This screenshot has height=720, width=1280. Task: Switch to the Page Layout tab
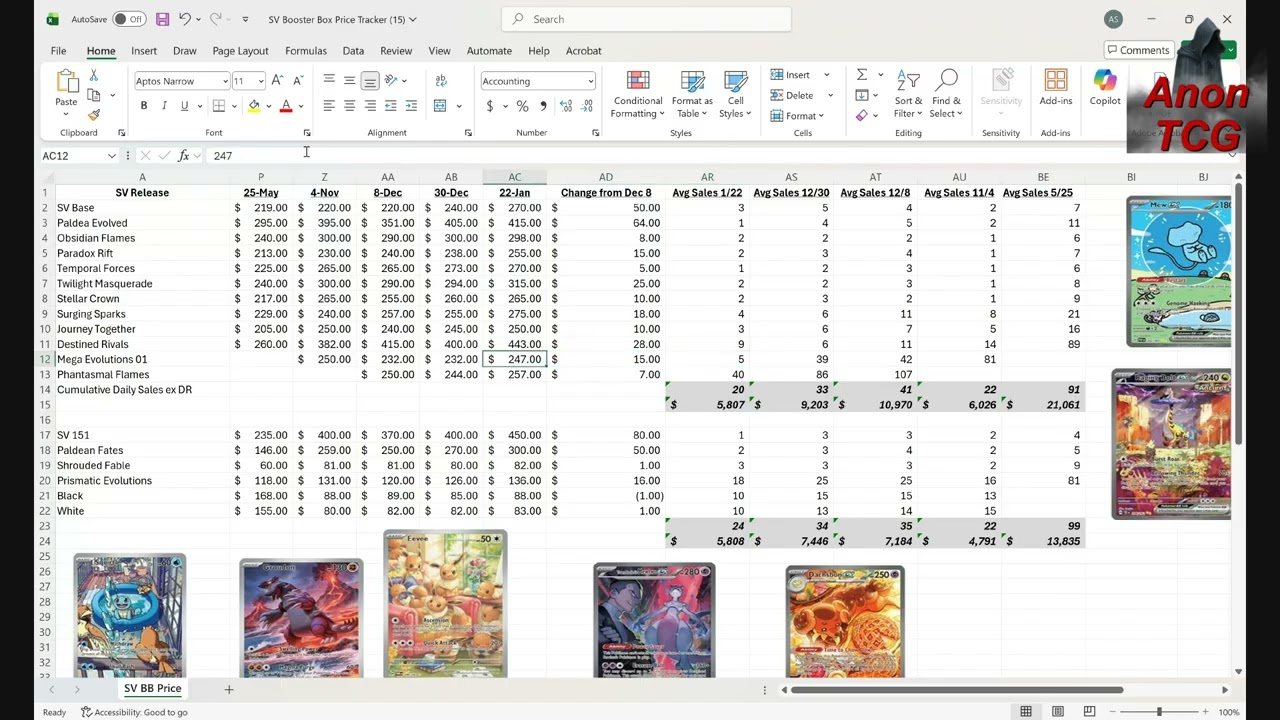point(240,51)
